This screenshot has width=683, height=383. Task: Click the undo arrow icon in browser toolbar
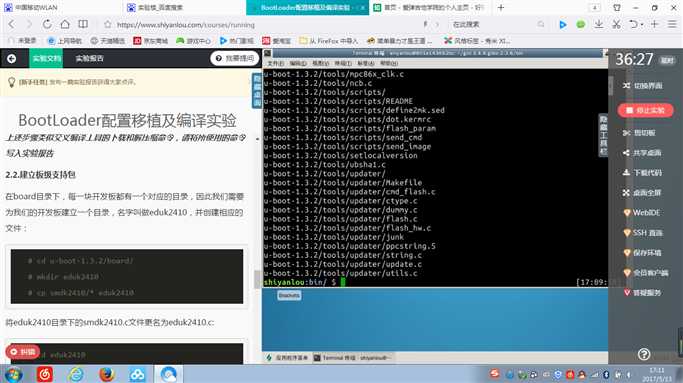click(x=634, y=24)
